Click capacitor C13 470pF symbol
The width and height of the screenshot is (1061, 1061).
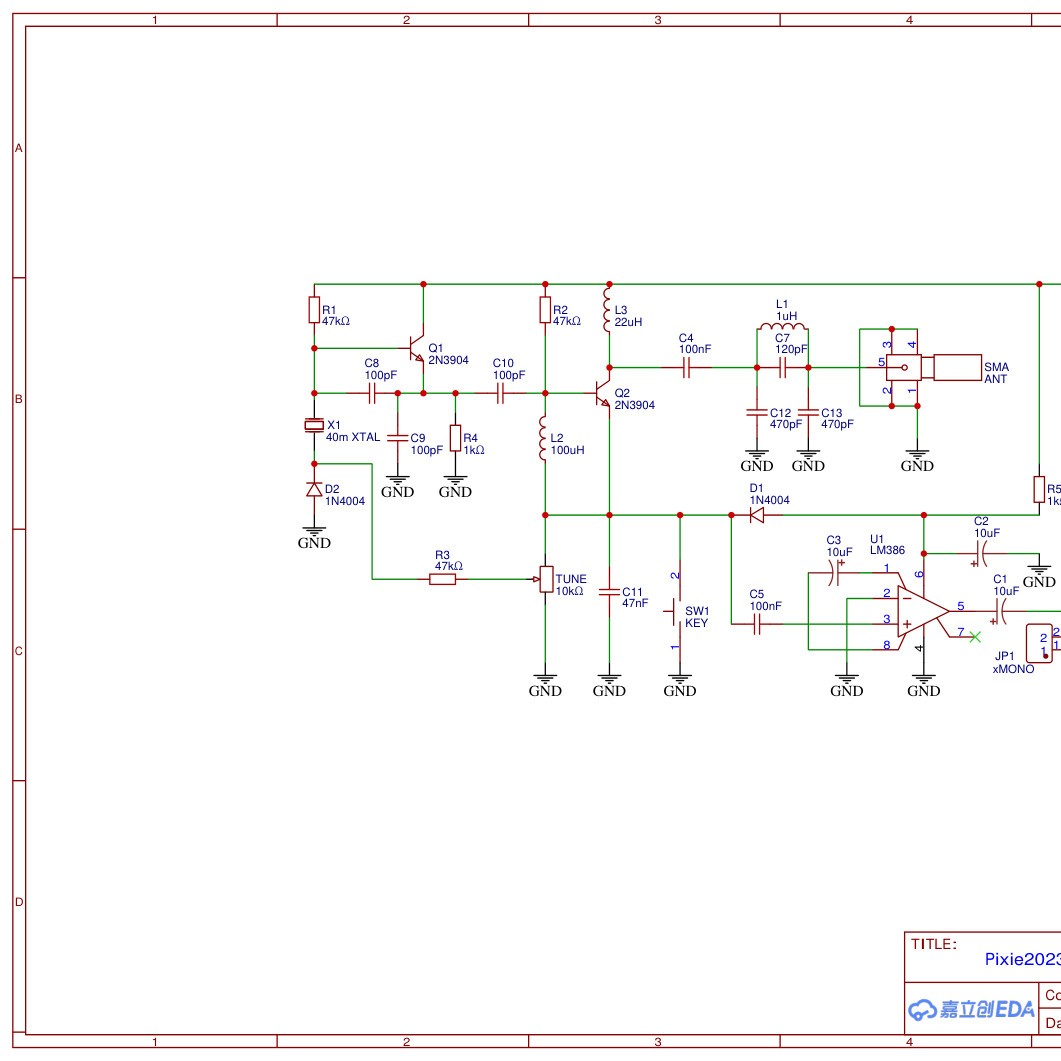point(810,414)
